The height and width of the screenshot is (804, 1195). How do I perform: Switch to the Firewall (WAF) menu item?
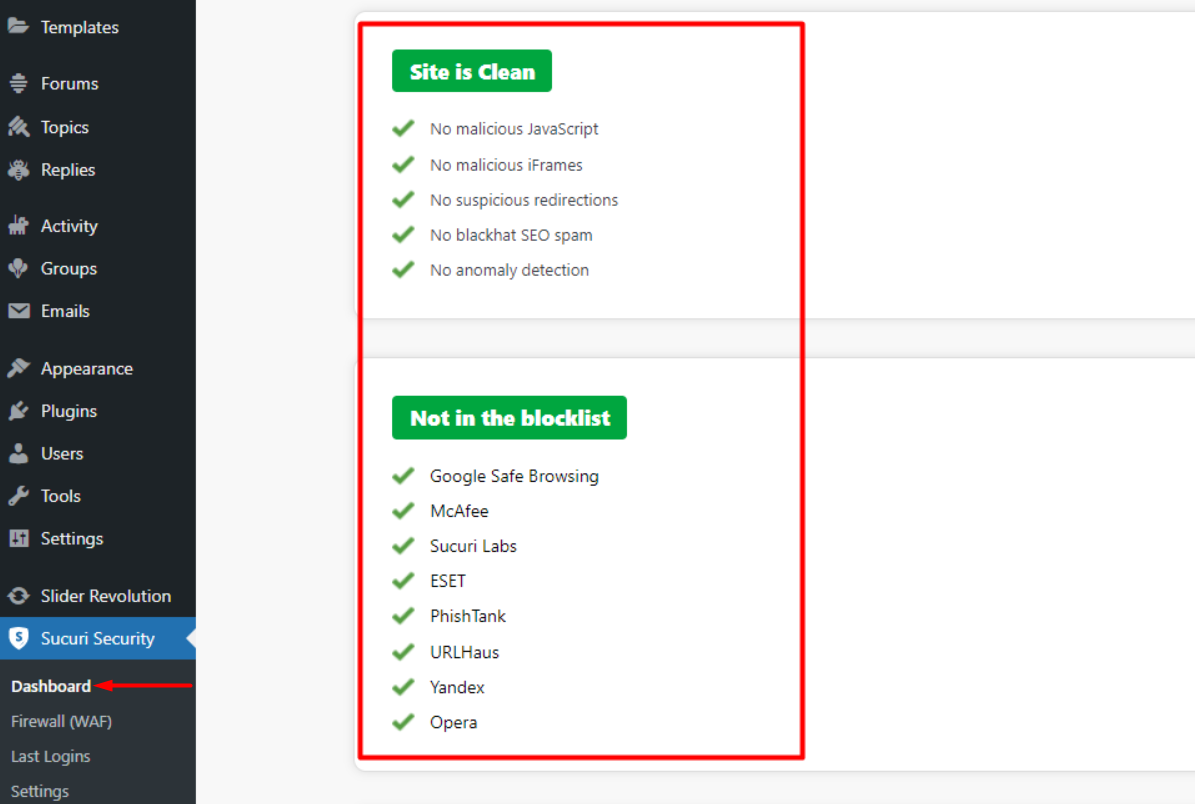coord(60,721)
